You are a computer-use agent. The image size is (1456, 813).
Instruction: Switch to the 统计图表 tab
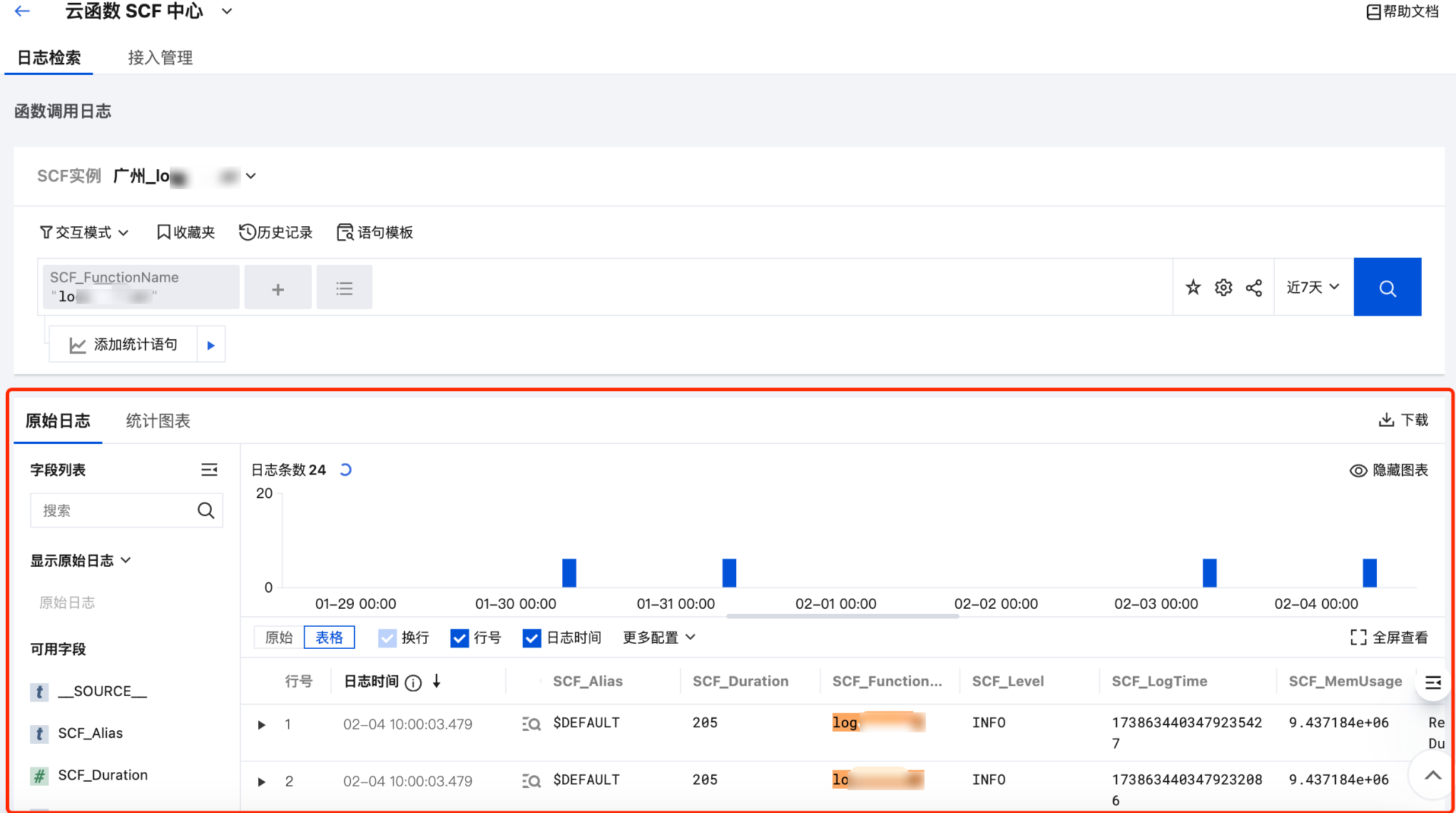coord(158,421)
